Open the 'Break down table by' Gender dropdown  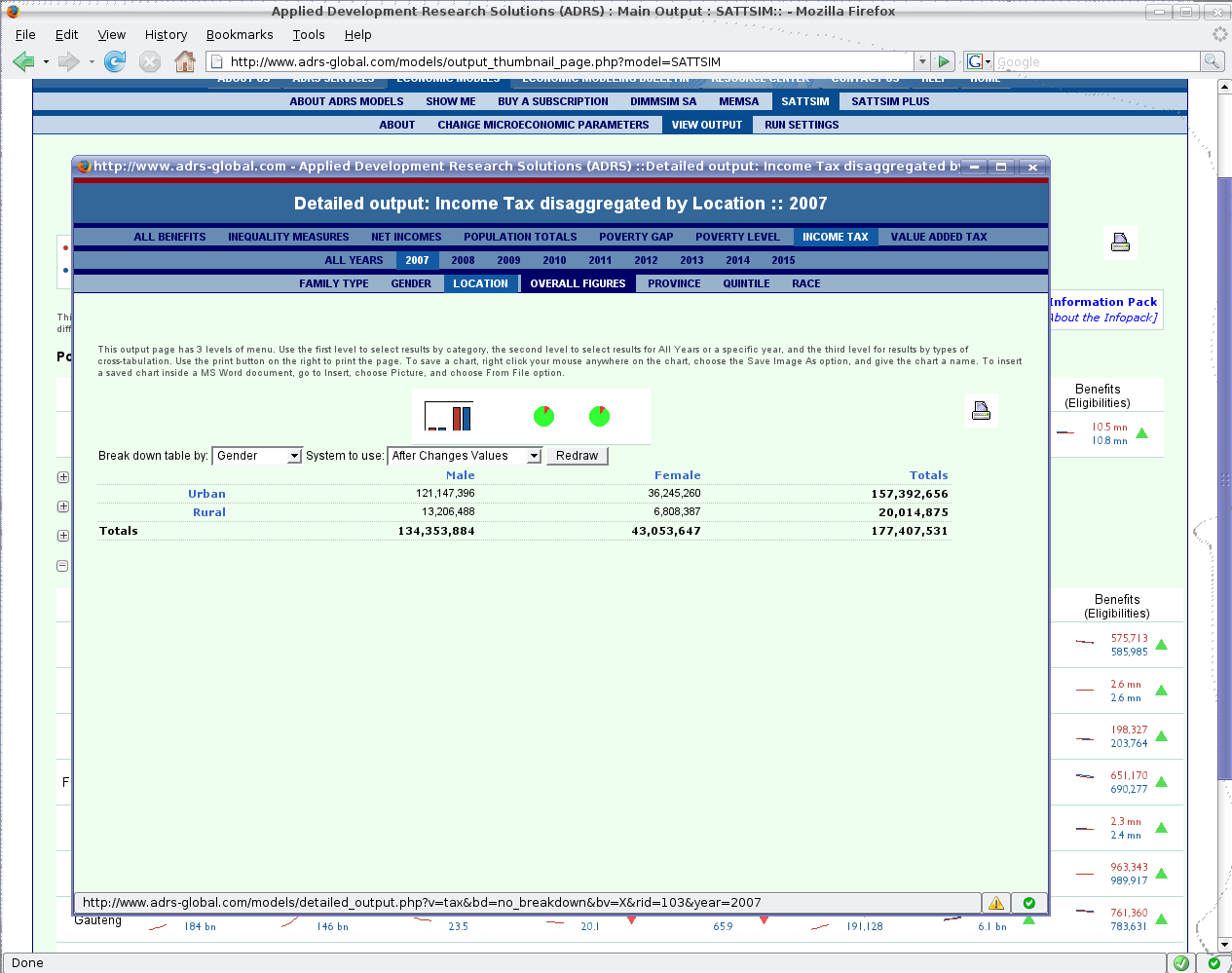257,456
